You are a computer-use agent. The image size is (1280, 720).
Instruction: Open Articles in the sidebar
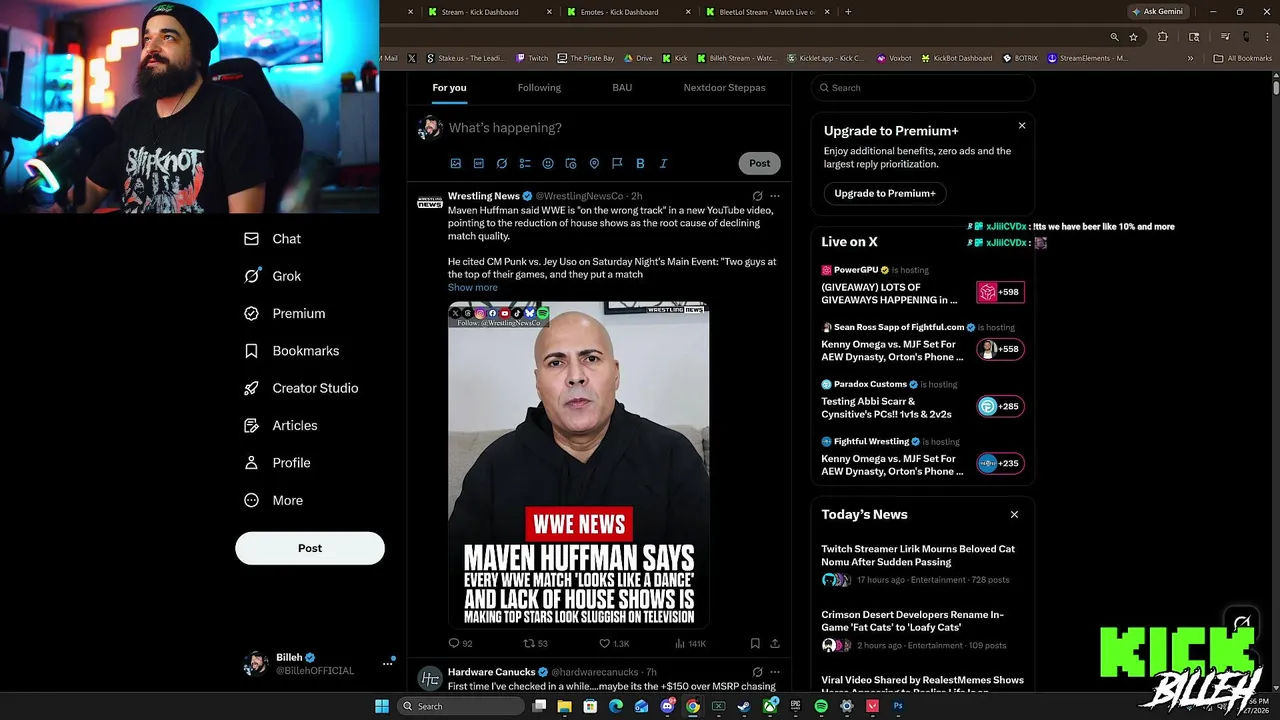(x=281, y=425)
